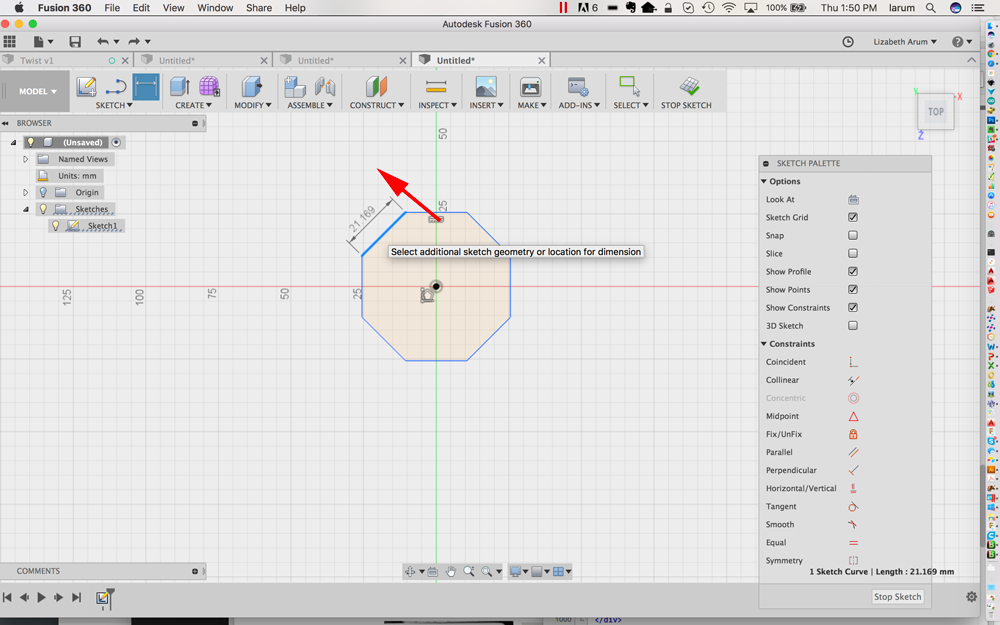Toggle Sketch1 visibility lightbulb
This screenshot has height=625, width=1000.
pos(55,226)
